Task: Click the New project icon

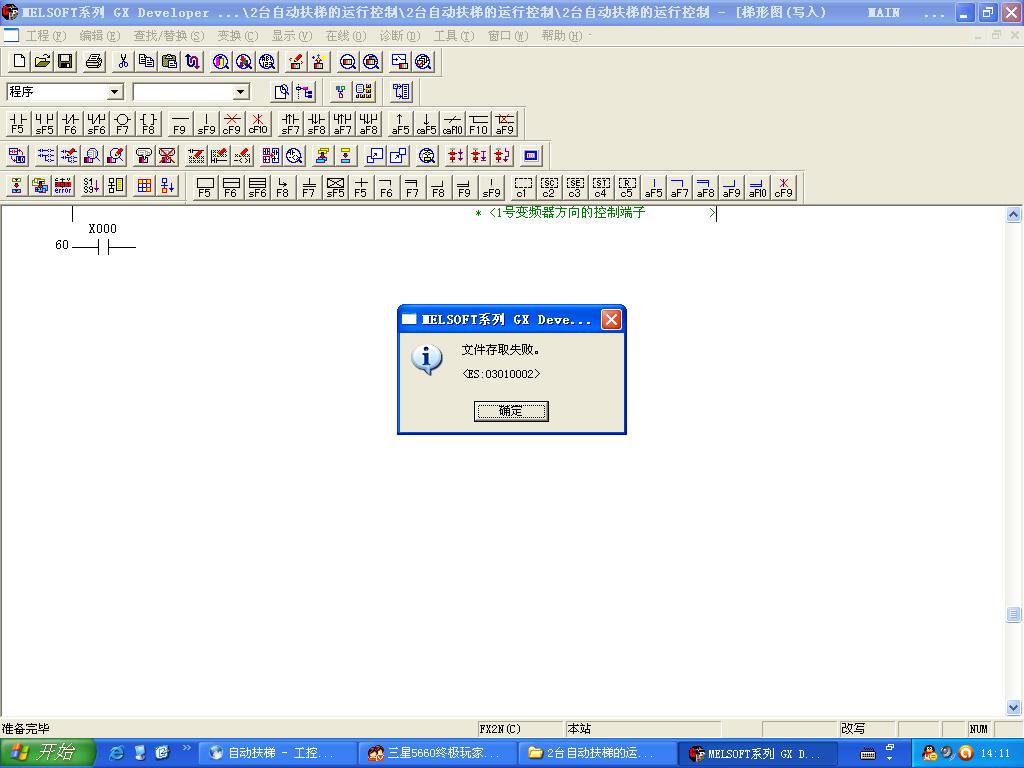Action: click(19, 62)
